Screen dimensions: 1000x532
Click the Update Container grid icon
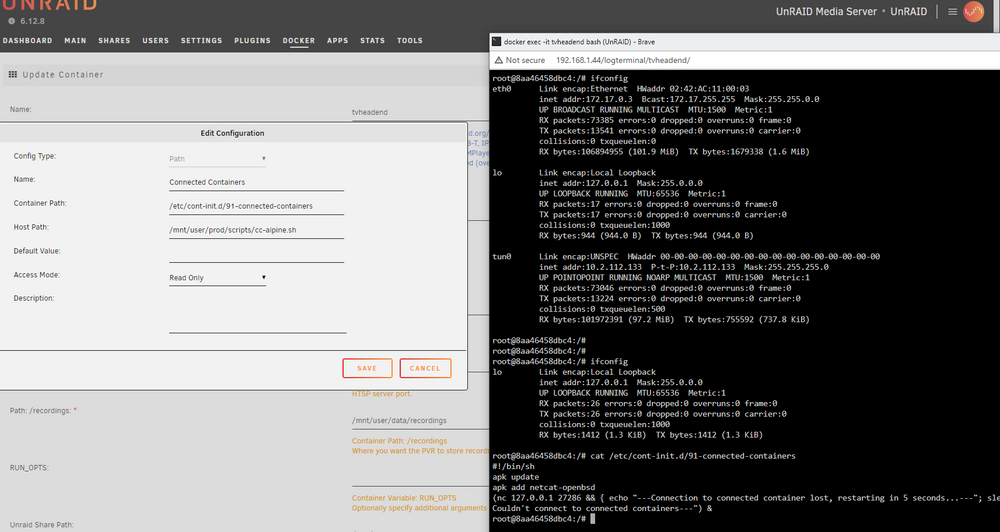coord(13,75)
